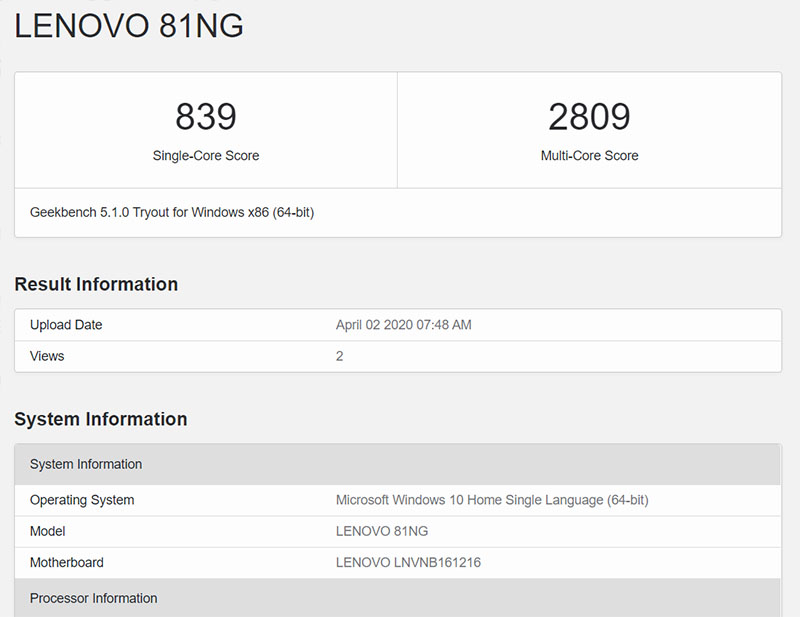The width and height of the screenshot is (800, 617).
Task: Click the Microsoft Windows 10 Home value
Action: point(492,500)
